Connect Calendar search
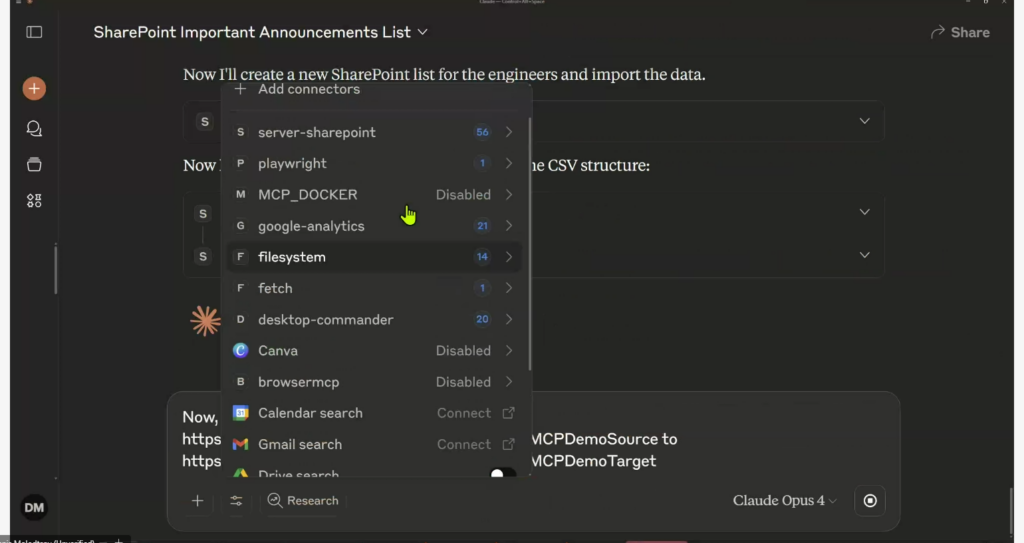1024x543 pixels. click(x=464, y=413)
